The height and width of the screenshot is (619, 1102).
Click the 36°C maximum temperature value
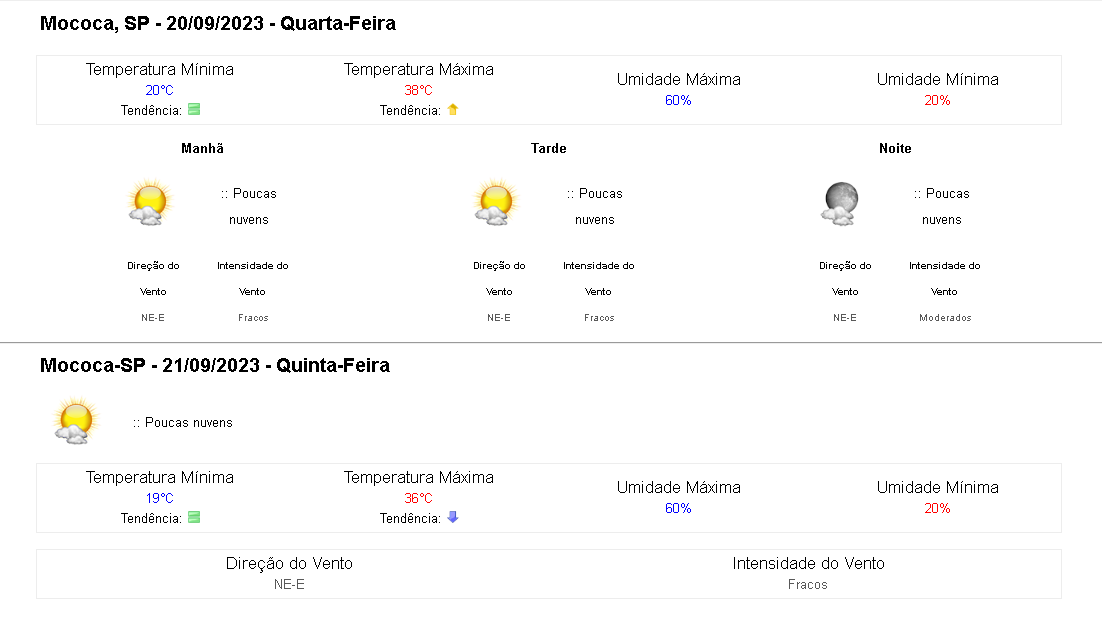418,498
